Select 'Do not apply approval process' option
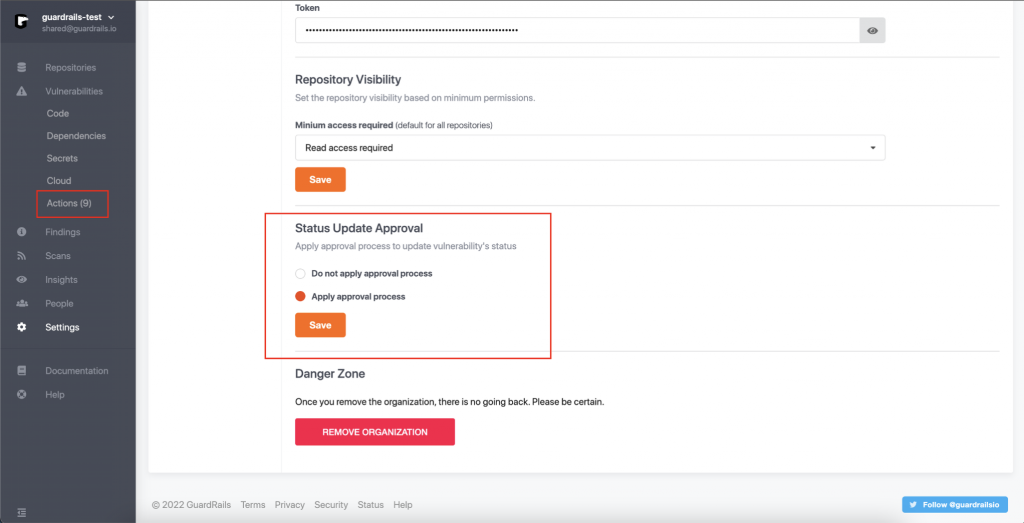Viewport: 1024px width, 523px height. 300,273
